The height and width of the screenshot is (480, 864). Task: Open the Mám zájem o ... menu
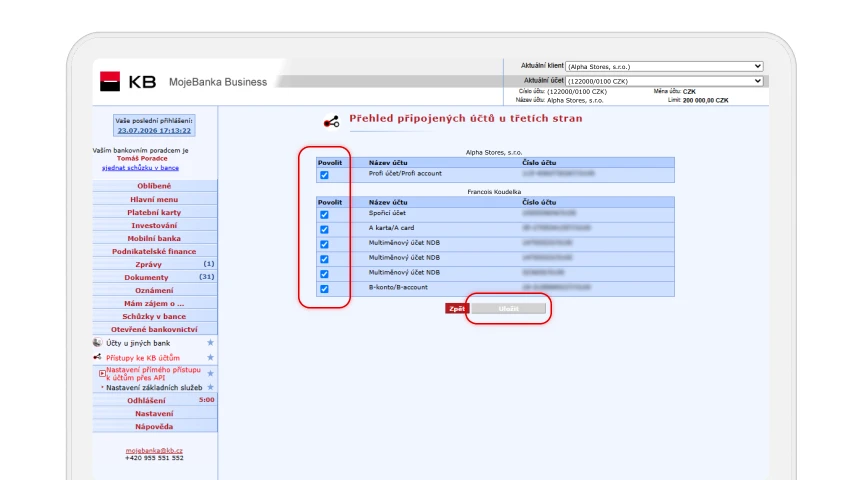154,303
